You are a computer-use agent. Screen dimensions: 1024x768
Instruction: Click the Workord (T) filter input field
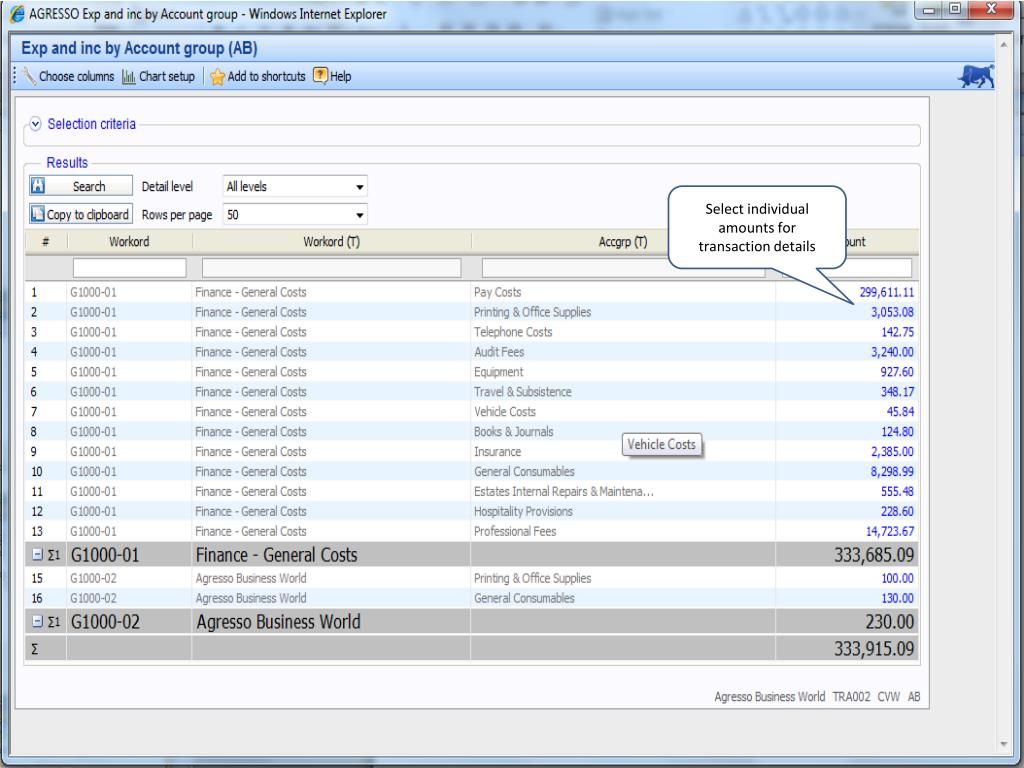[332, 268]
